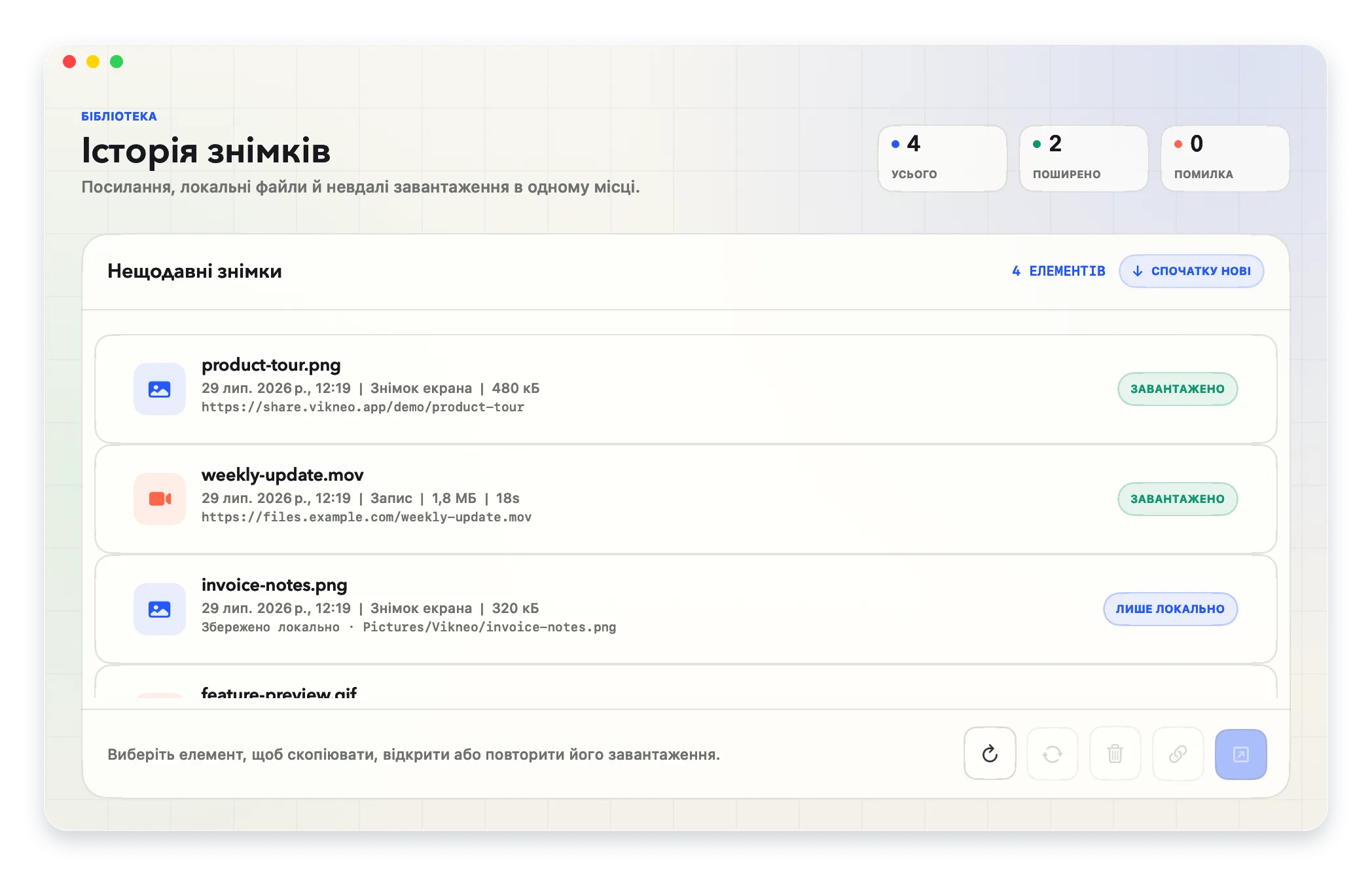Click the blue open-external icon button
This screenshot has width=1372, height=875.
1241,754
